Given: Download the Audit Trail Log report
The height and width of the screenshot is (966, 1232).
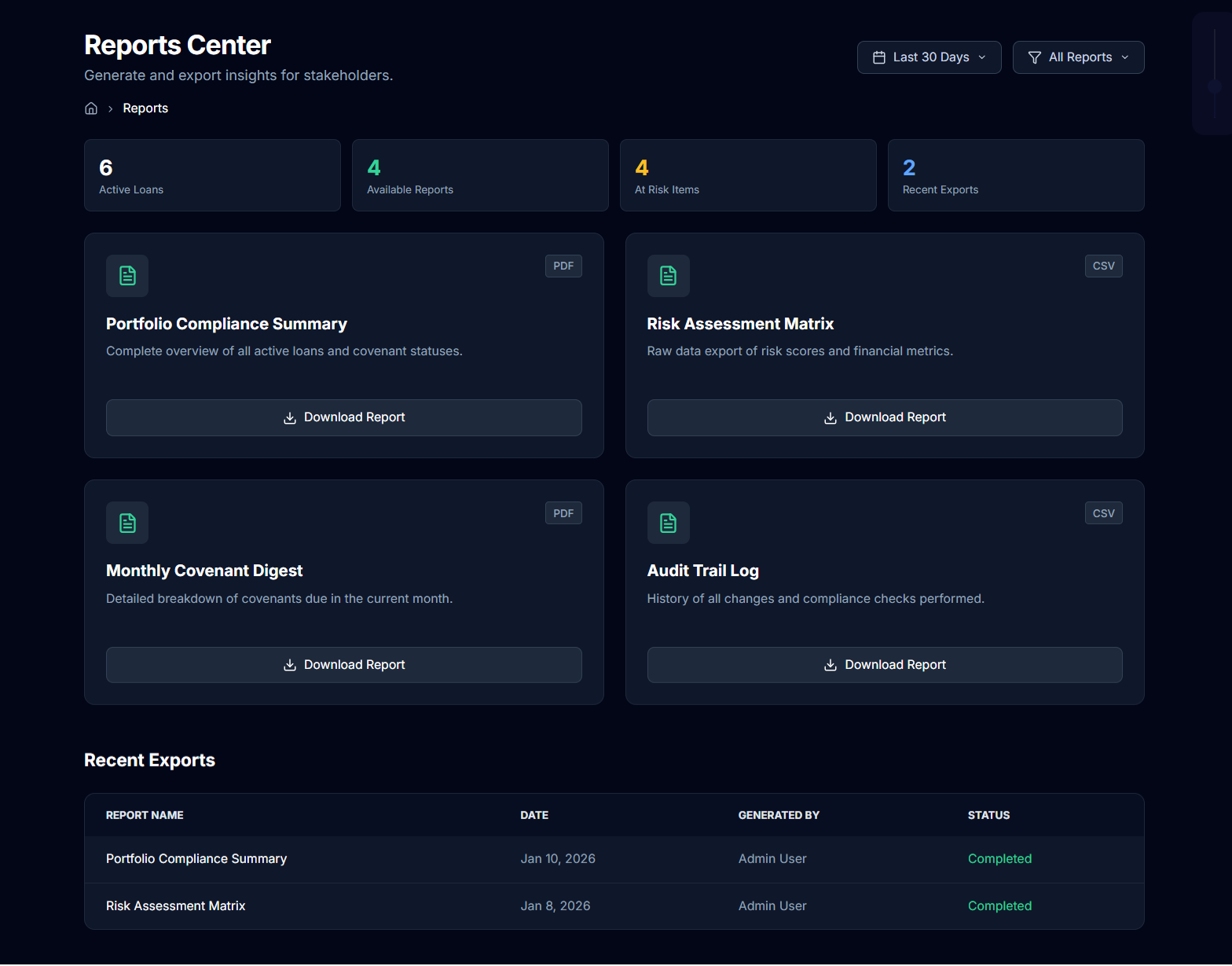Looking at the screenshot, I should coord(885,665).
